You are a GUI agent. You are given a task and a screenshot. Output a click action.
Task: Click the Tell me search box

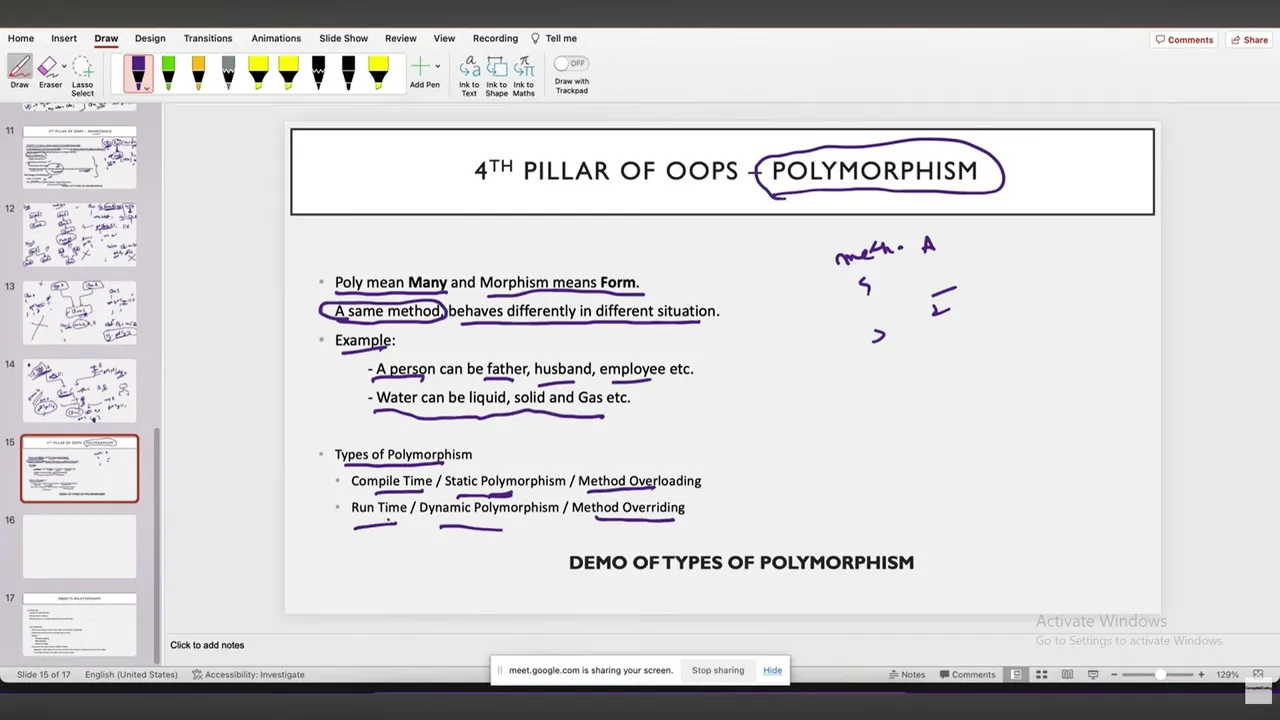pos(554,38)
